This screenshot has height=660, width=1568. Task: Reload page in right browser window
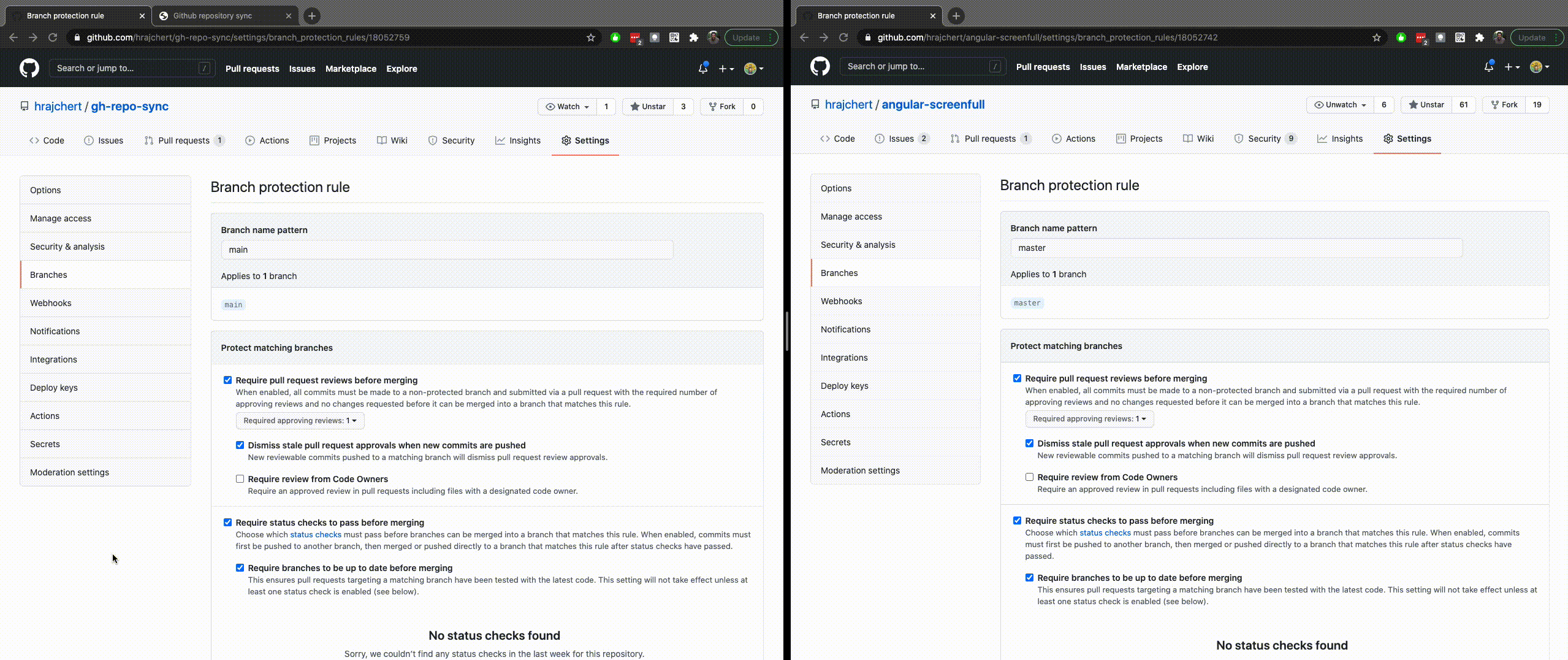(x=843, y=37)
